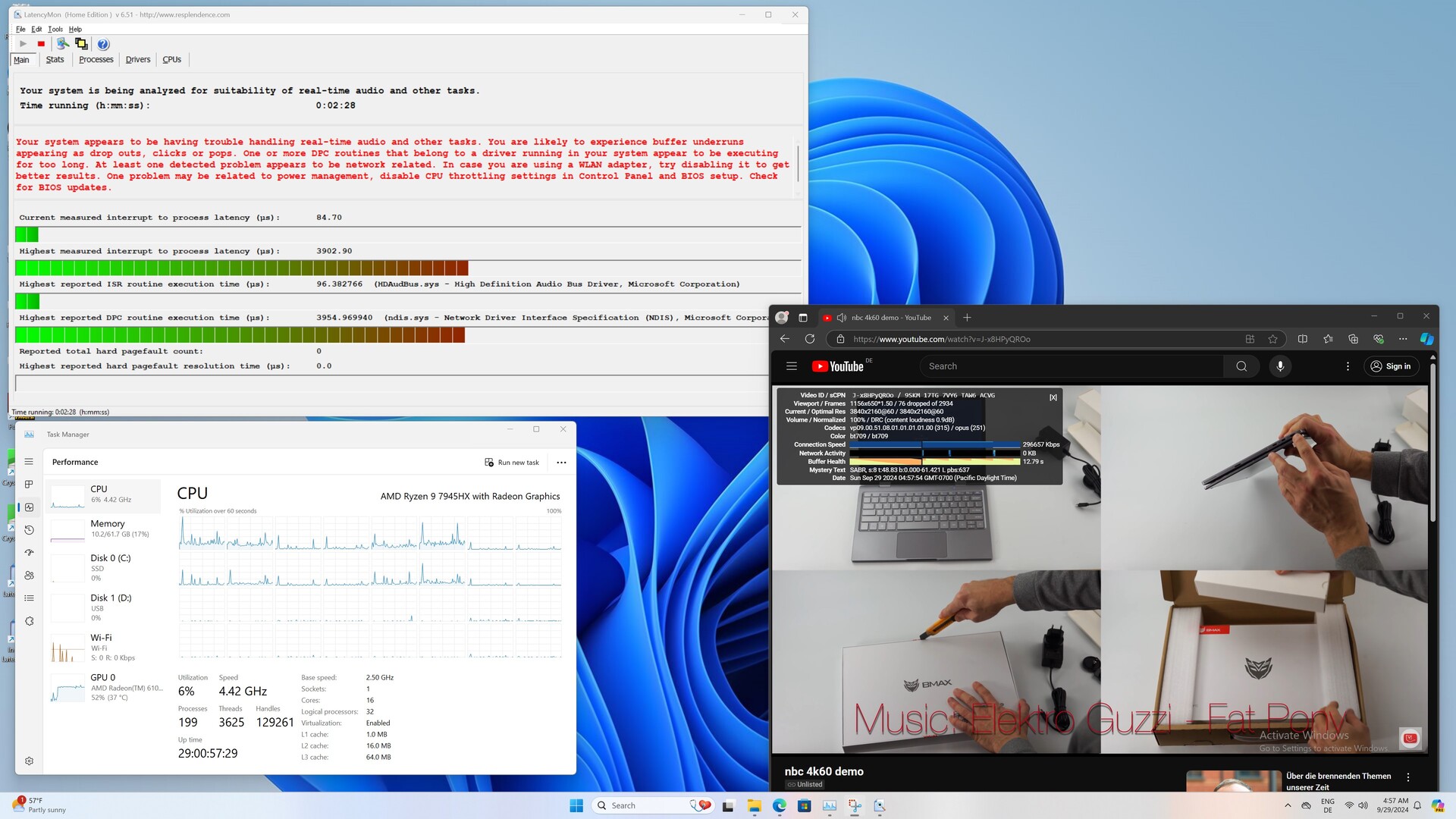1456x819 pixels.
Task: Close the stats for nerds overlay
Action: (1053, 397)
